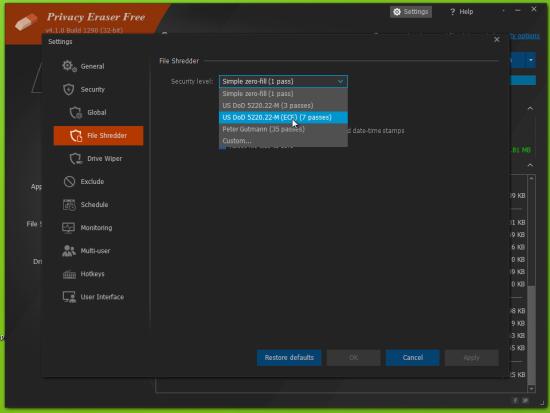The height and width of the screenshot is (413, 550).
Task: Collapse the upper chevron in main window
Action: click(530, 108)
